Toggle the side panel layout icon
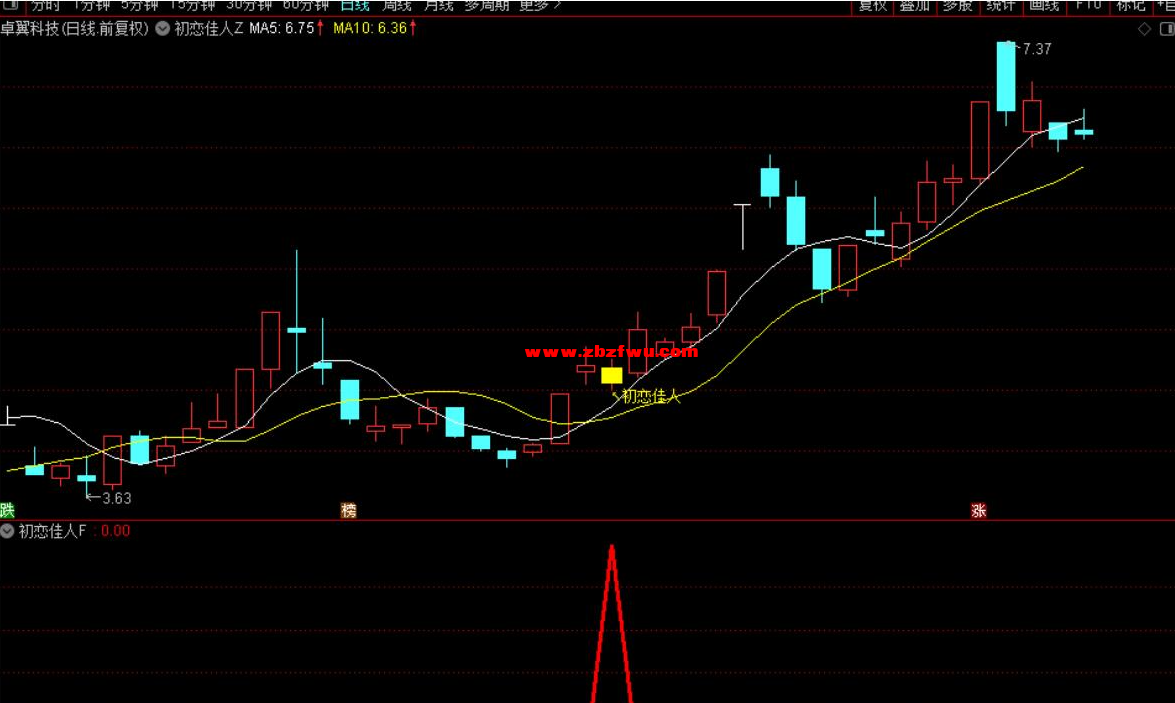Screen dimensions: 1175x703 [1167, 28]
